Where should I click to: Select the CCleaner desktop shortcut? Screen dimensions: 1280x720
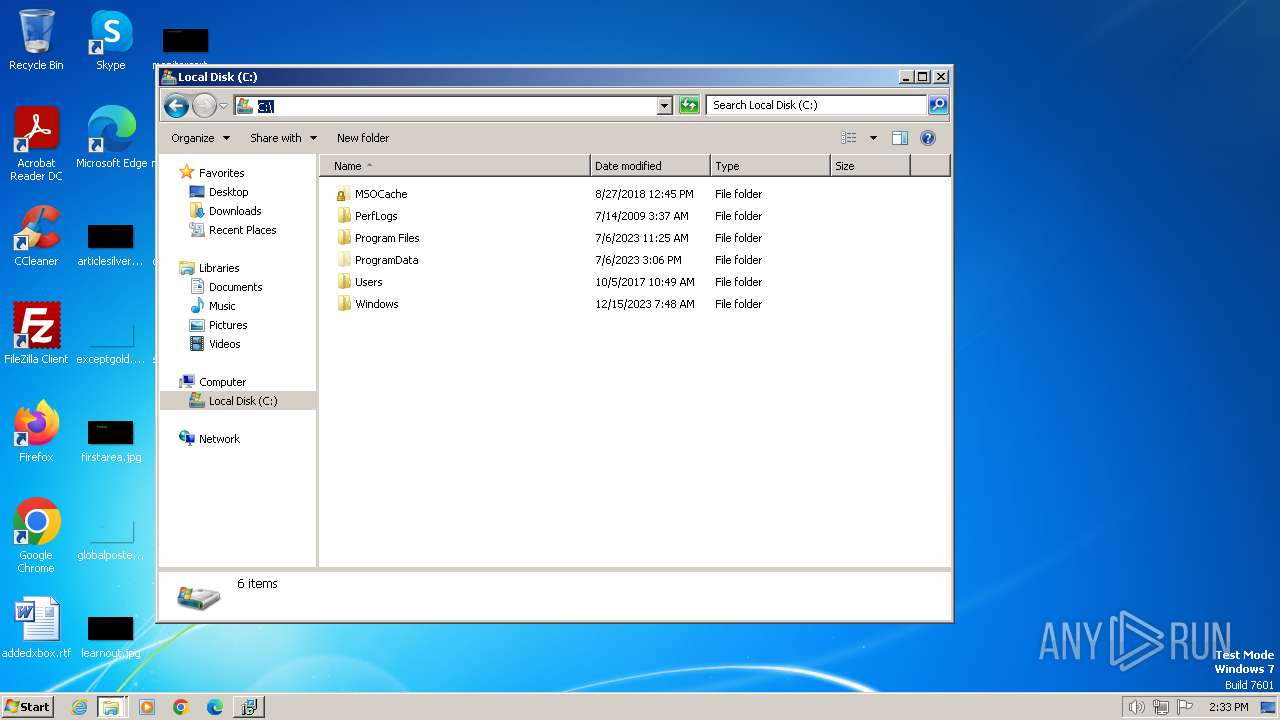click(x=36, y=236)
